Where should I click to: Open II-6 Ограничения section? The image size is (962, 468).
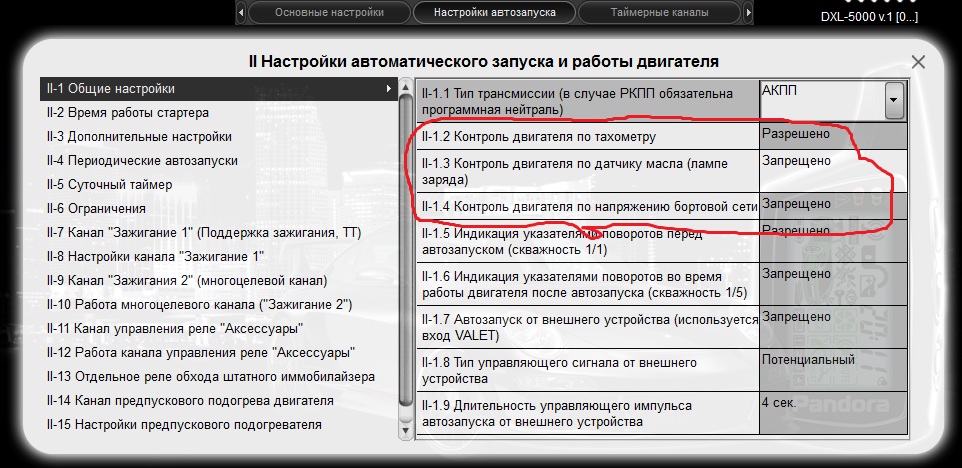96,208
